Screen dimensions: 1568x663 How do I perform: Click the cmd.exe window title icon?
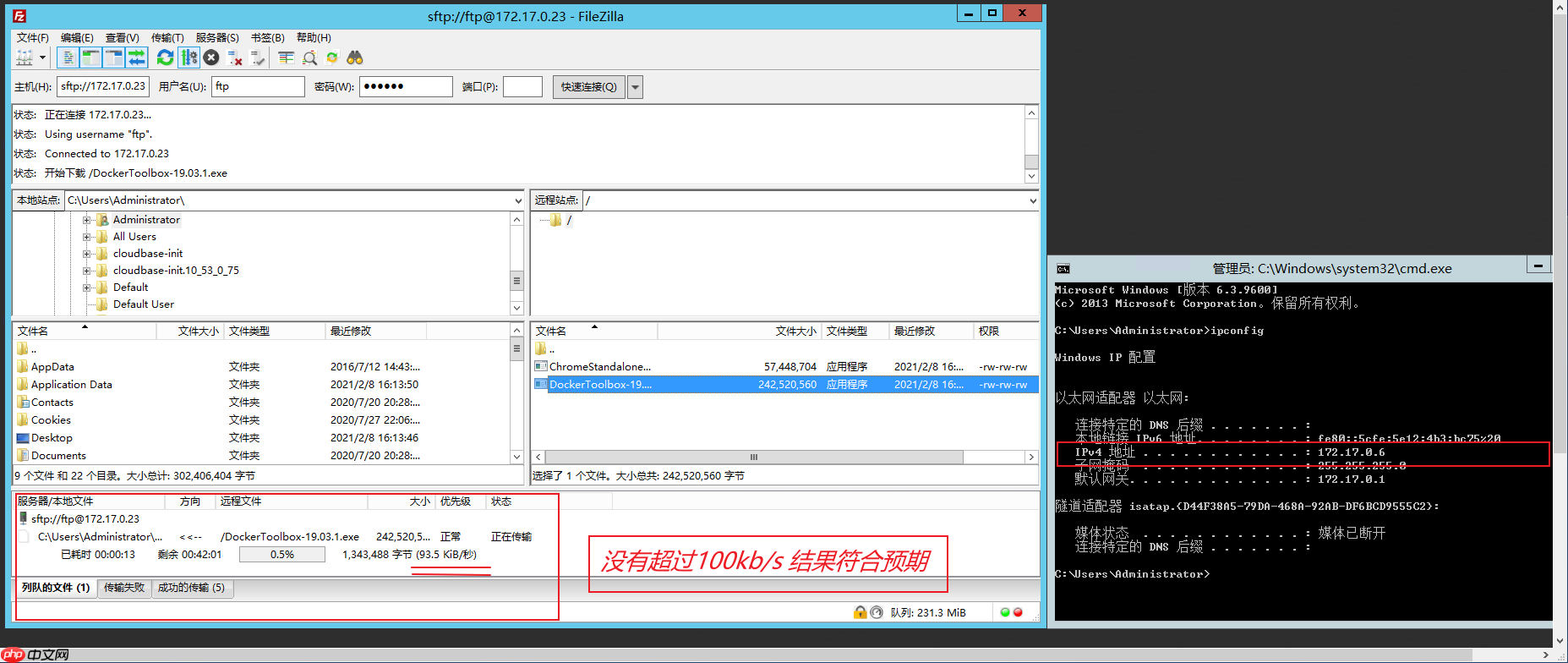point(1063,268)
